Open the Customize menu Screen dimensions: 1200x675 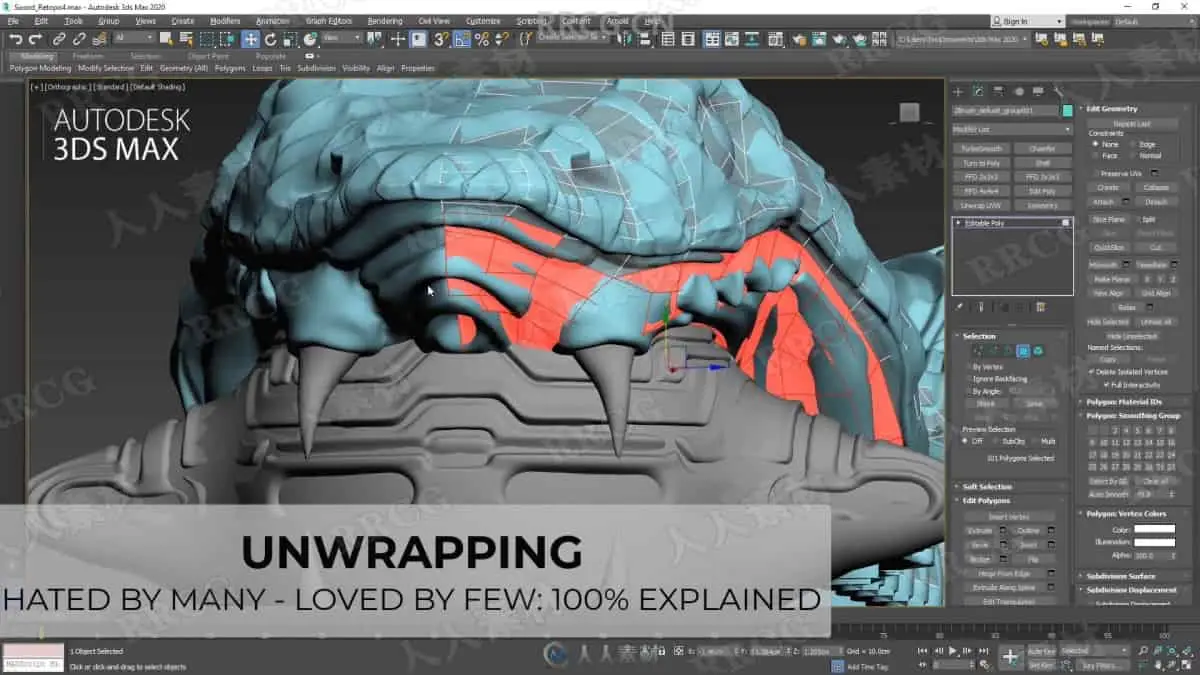click(483, 21)
